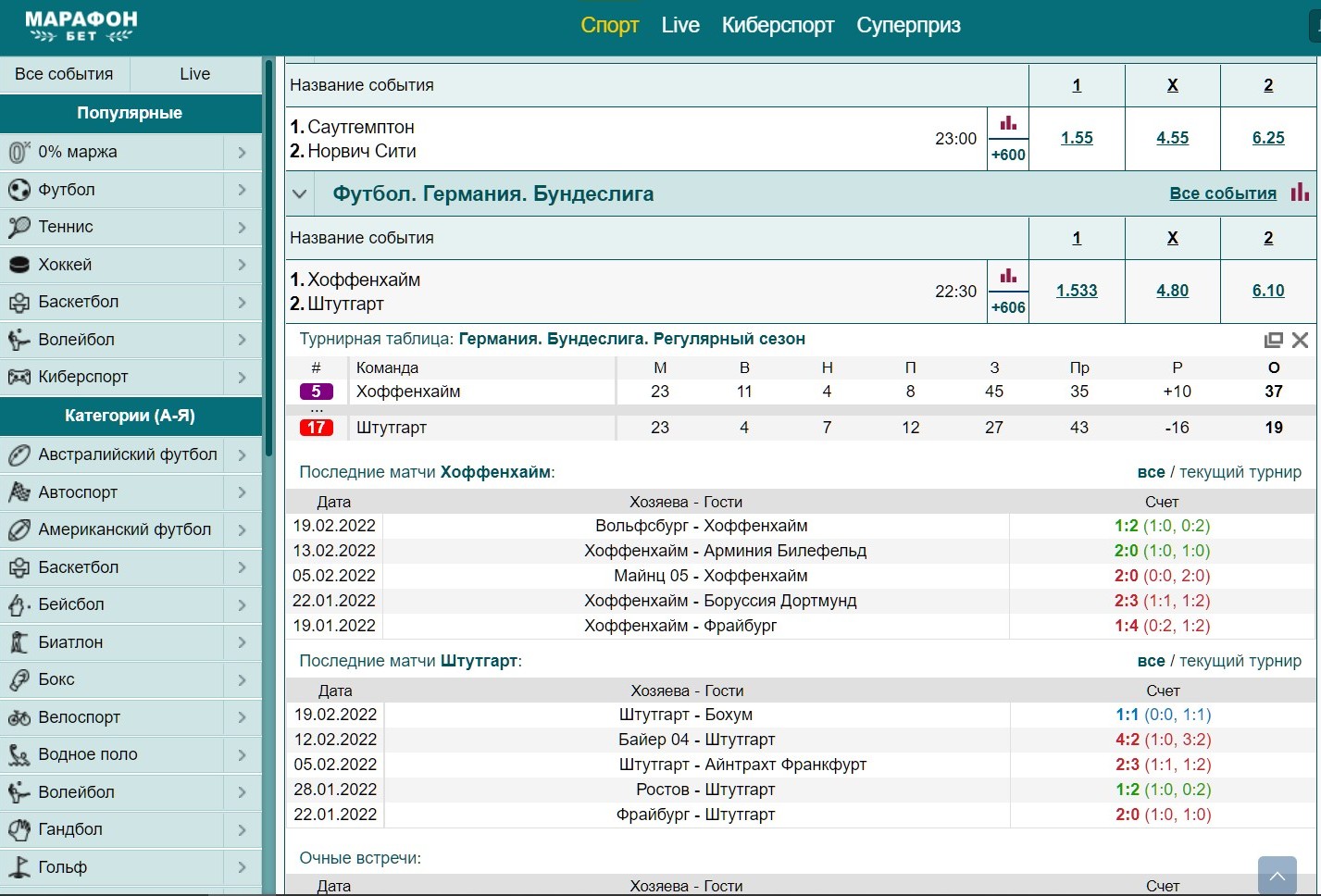Select the Водное поло icon
This screenshot has height=896, width=1321.
click(x=19, y=754)
